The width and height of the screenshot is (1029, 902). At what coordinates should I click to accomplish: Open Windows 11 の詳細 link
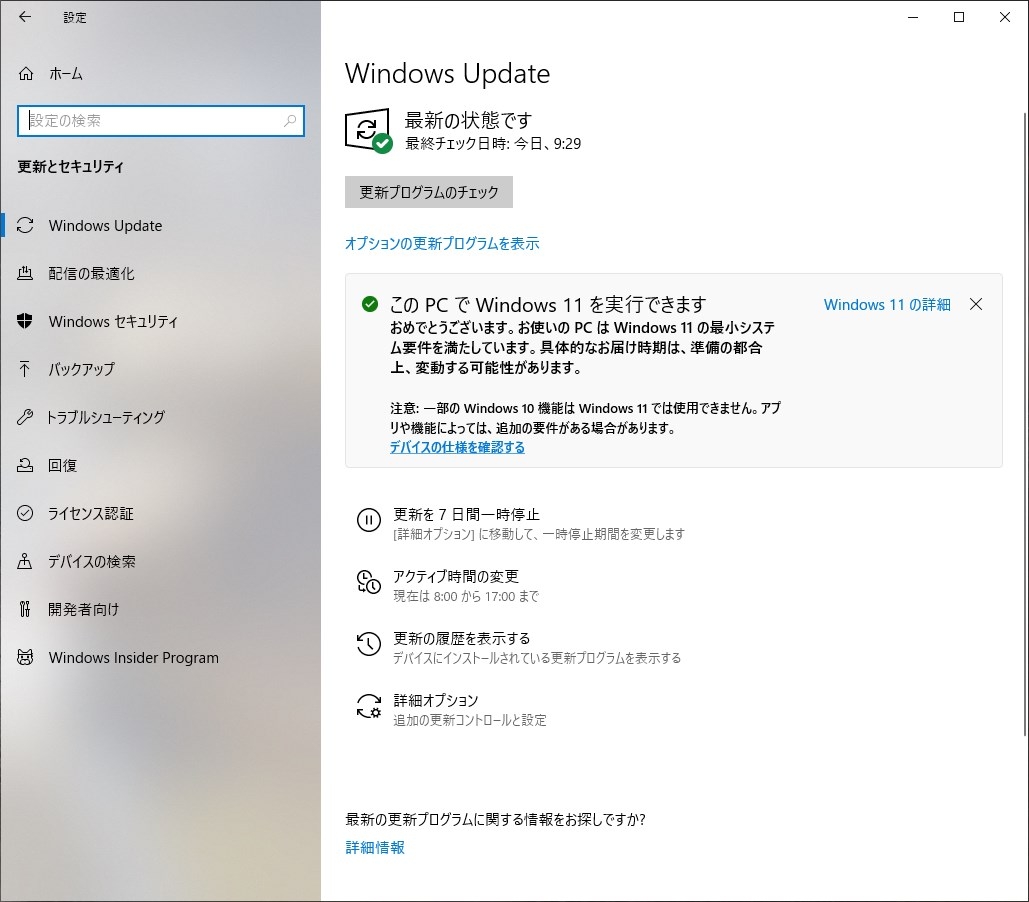click(887, 305)
